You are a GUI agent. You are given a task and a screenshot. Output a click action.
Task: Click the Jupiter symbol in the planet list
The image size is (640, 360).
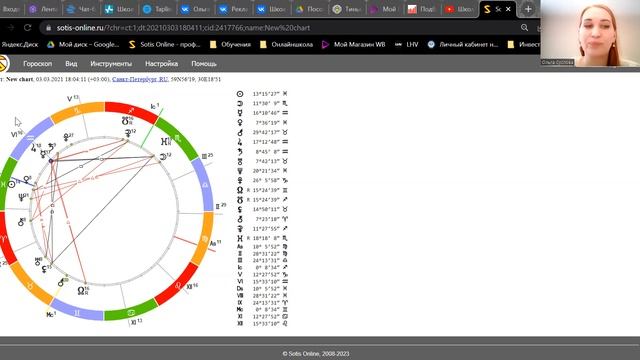click(x=240, y=142)
